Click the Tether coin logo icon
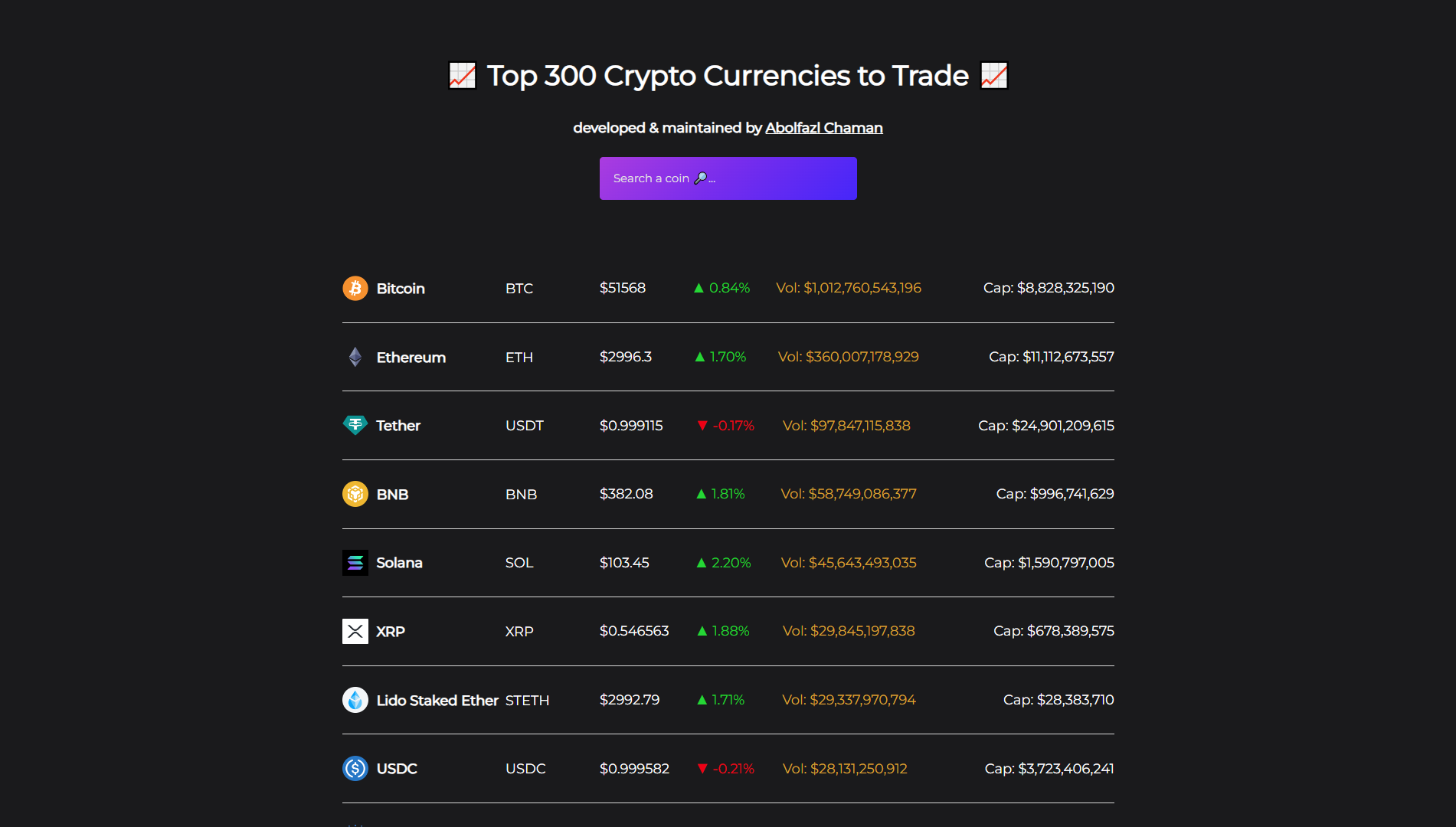 355,425
